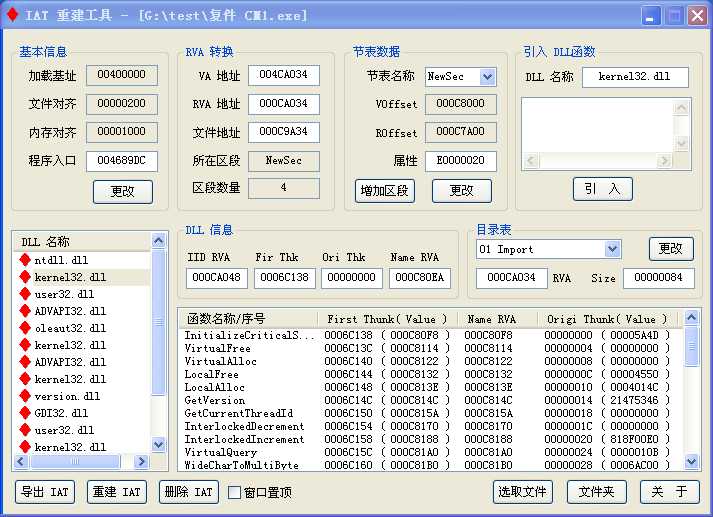Click the Size field showing 00000084

[659, 278]
